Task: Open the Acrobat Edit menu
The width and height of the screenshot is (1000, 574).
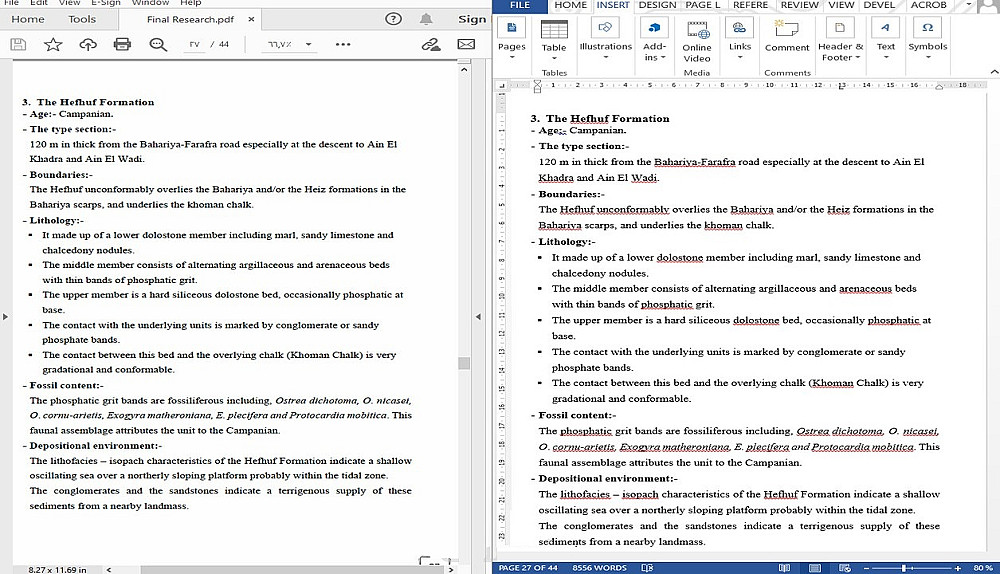Action: pos(39,3)
